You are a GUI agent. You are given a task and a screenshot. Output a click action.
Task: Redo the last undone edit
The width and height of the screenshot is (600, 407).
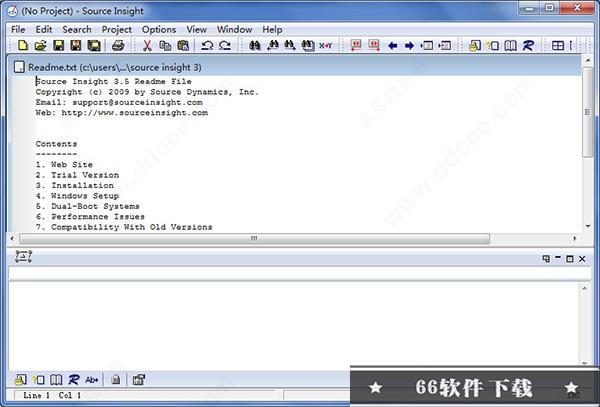click(x=225, y=46)
